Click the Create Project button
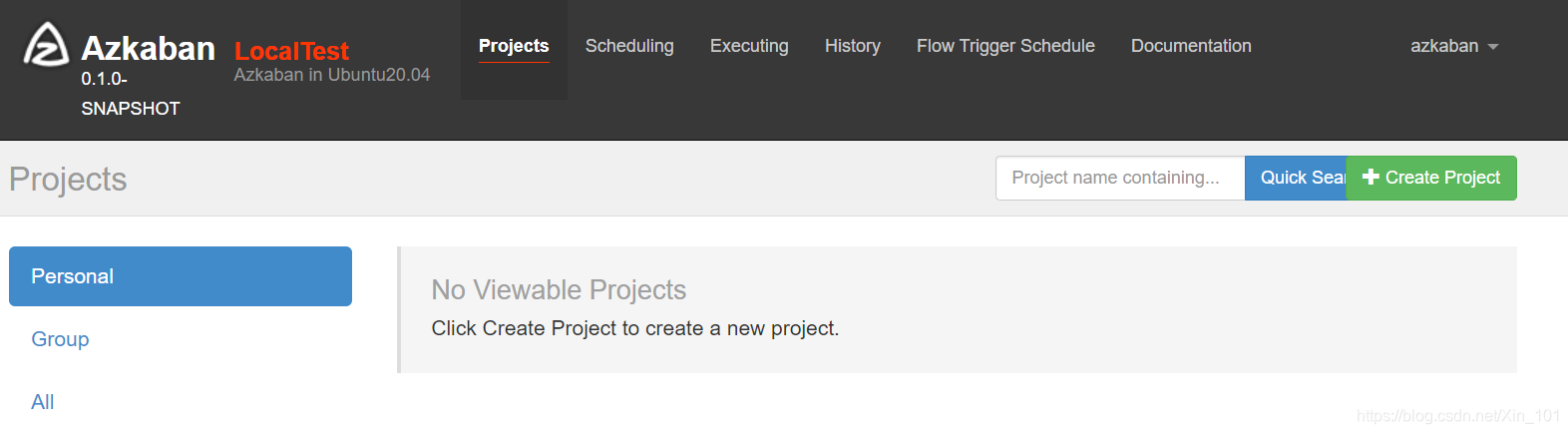The width and height of the screenshot is (1568, 434). (1431, 178)
